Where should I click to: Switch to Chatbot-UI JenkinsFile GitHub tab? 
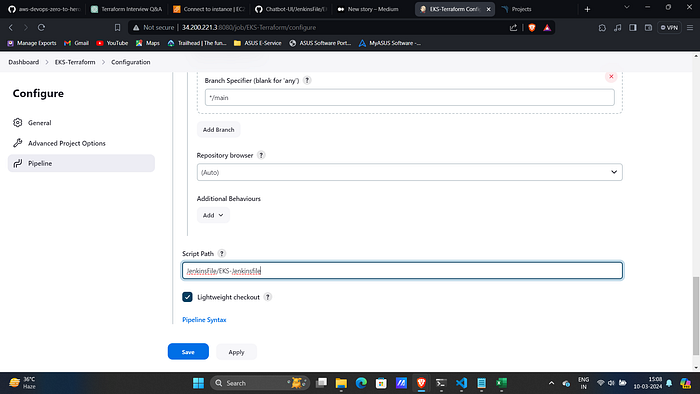pyautogui.click(x=291, y=9)
